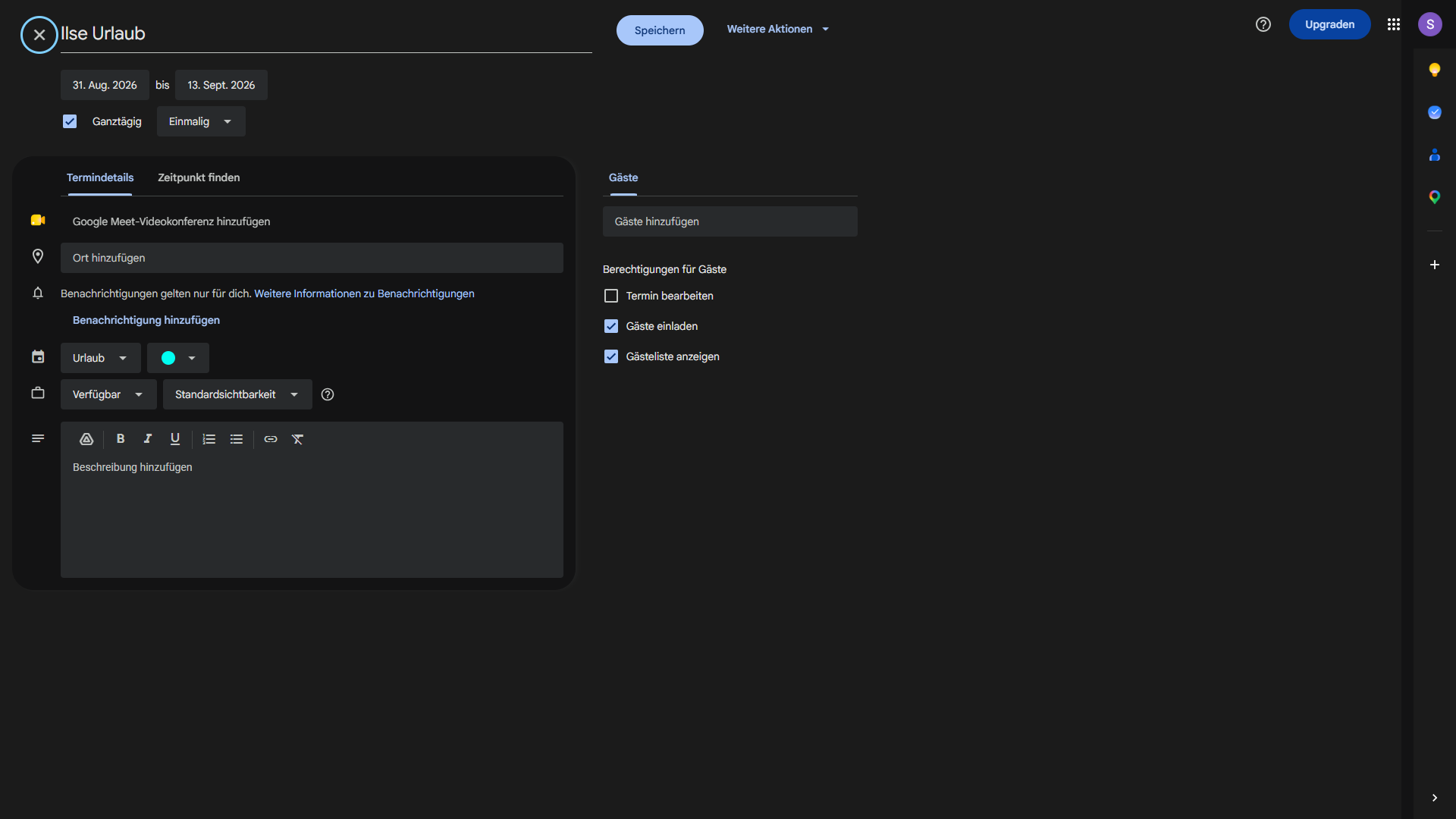The image size is (1456, 819).
Task: Change the end date 13. Sept. 2026
Action: (x=221, y=85)
